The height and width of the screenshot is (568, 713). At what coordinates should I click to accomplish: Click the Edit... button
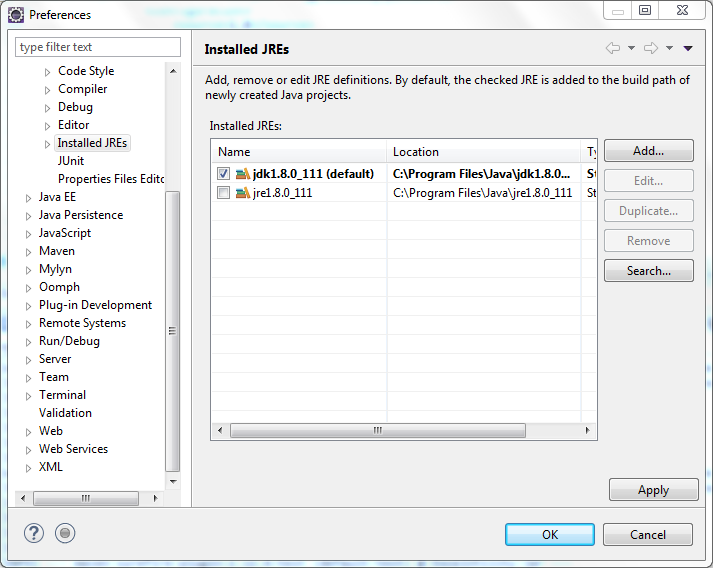coord(648,181)
